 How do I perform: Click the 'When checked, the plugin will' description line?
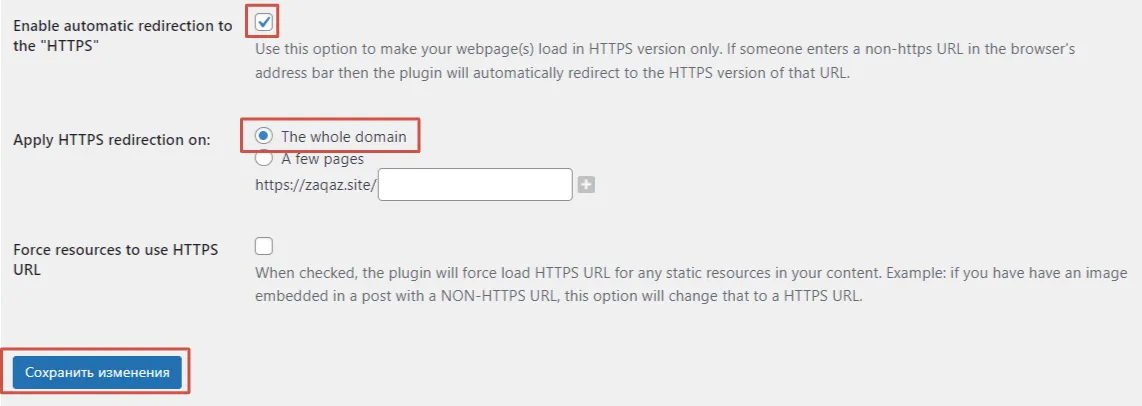tap(690, 273)
